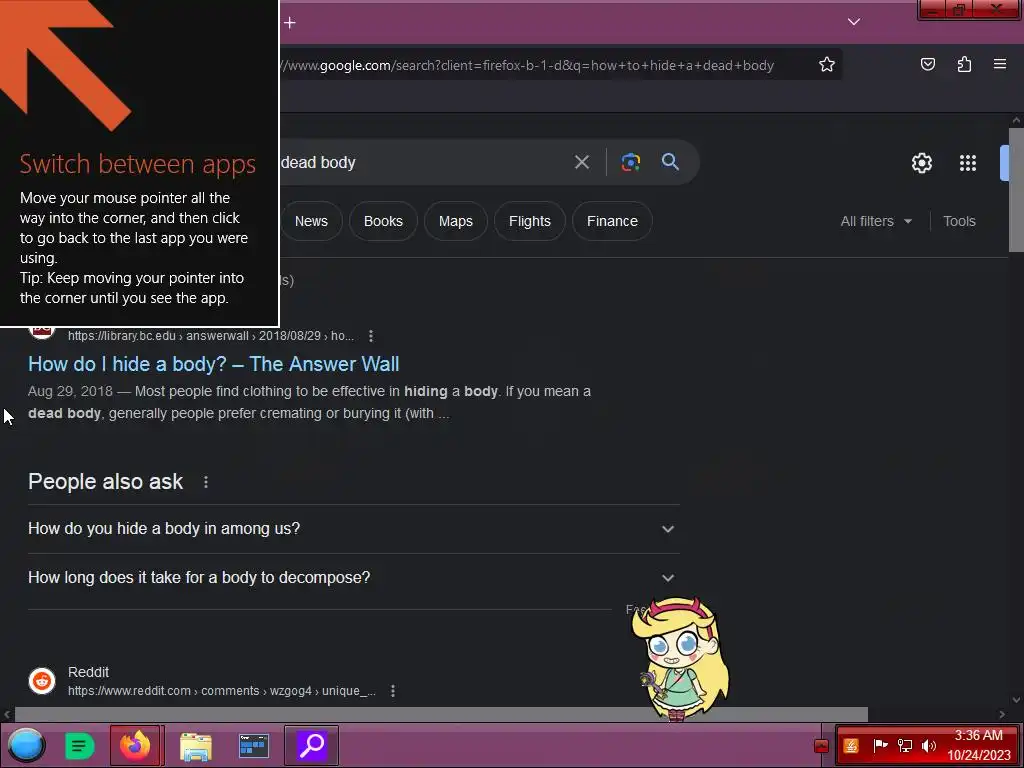Open Google quick settings gear
This screenshot has width=1024, height=768.
coord(921,163)
